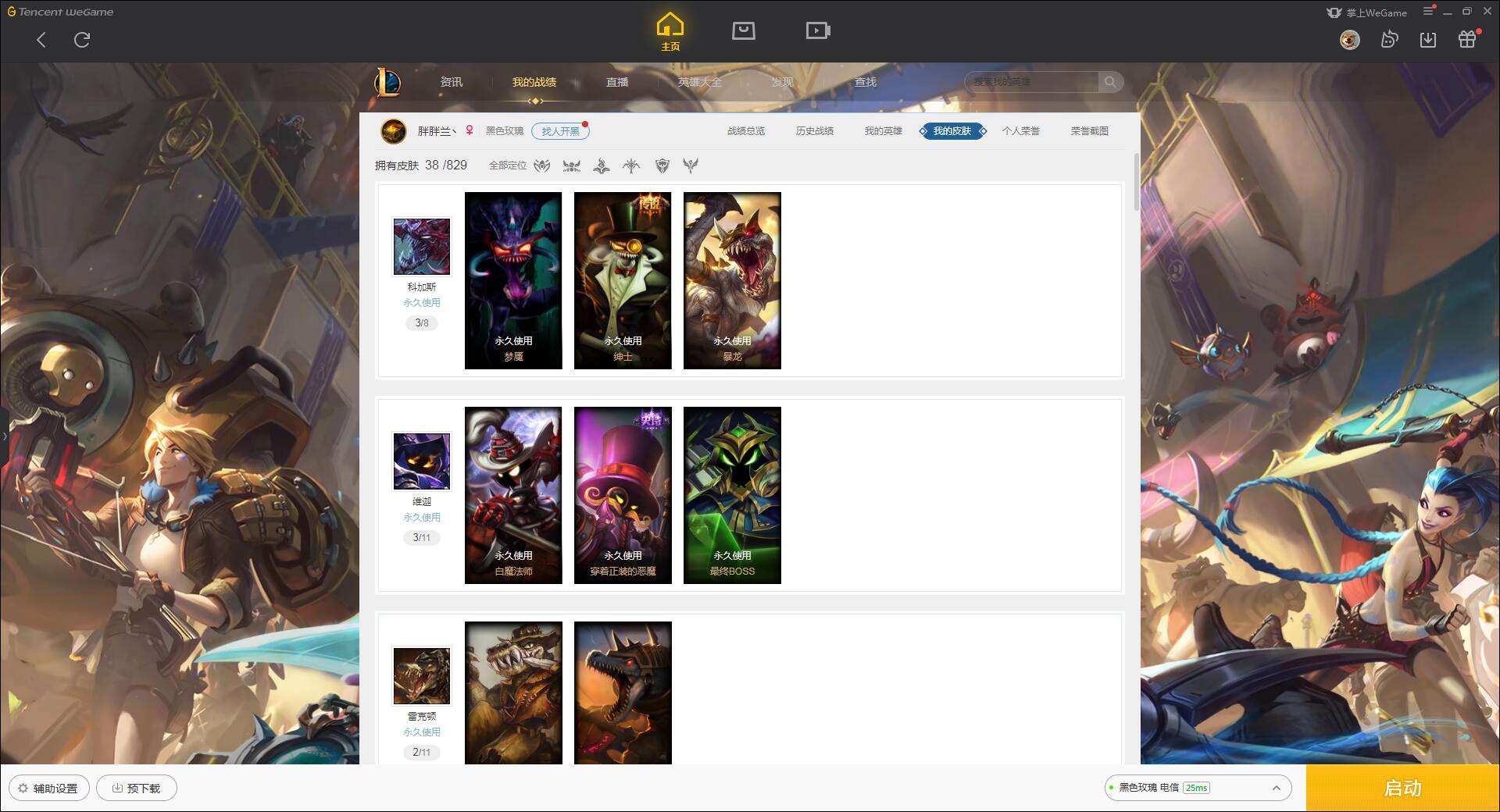Open the Shiba dog user avatar
The height and width of the screenshot is (812, 1500).
pos(1349,40)
